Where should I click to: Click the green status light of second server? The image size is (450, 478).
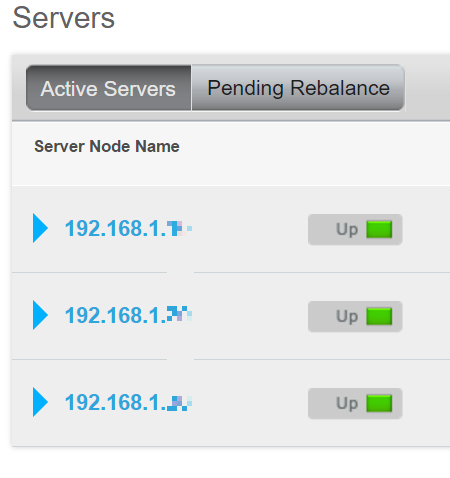(379, 316)
